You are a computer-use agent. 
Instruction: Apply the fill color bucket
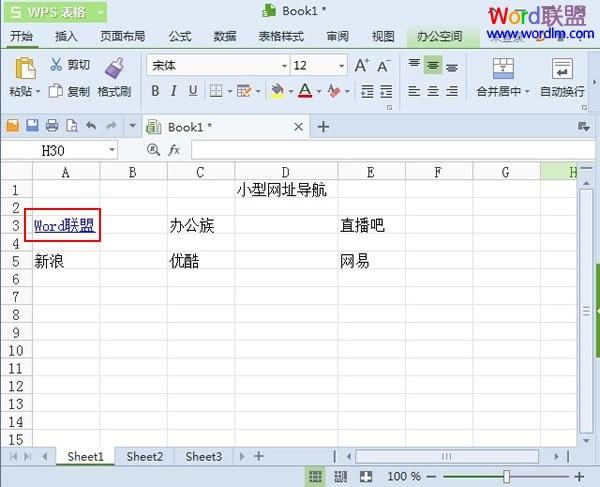(x=277, y=91)
